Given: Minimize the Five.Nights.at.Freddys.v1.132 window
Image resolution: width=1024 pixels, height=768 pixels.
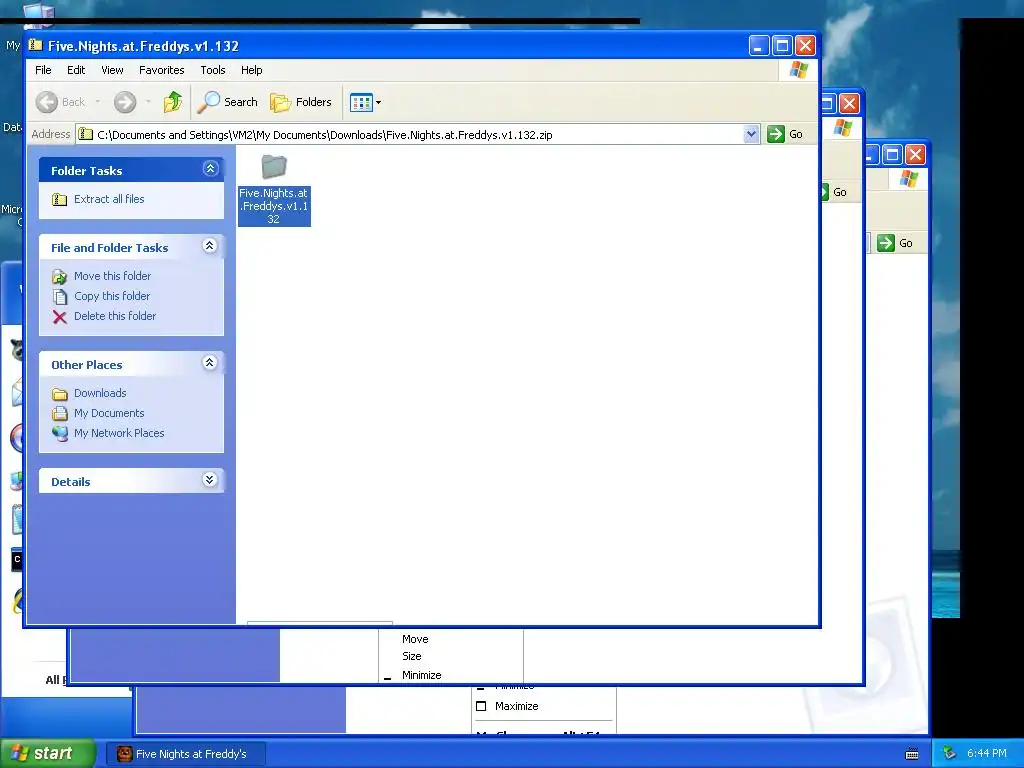Looking at the screenshot, I should coord(759,46).
